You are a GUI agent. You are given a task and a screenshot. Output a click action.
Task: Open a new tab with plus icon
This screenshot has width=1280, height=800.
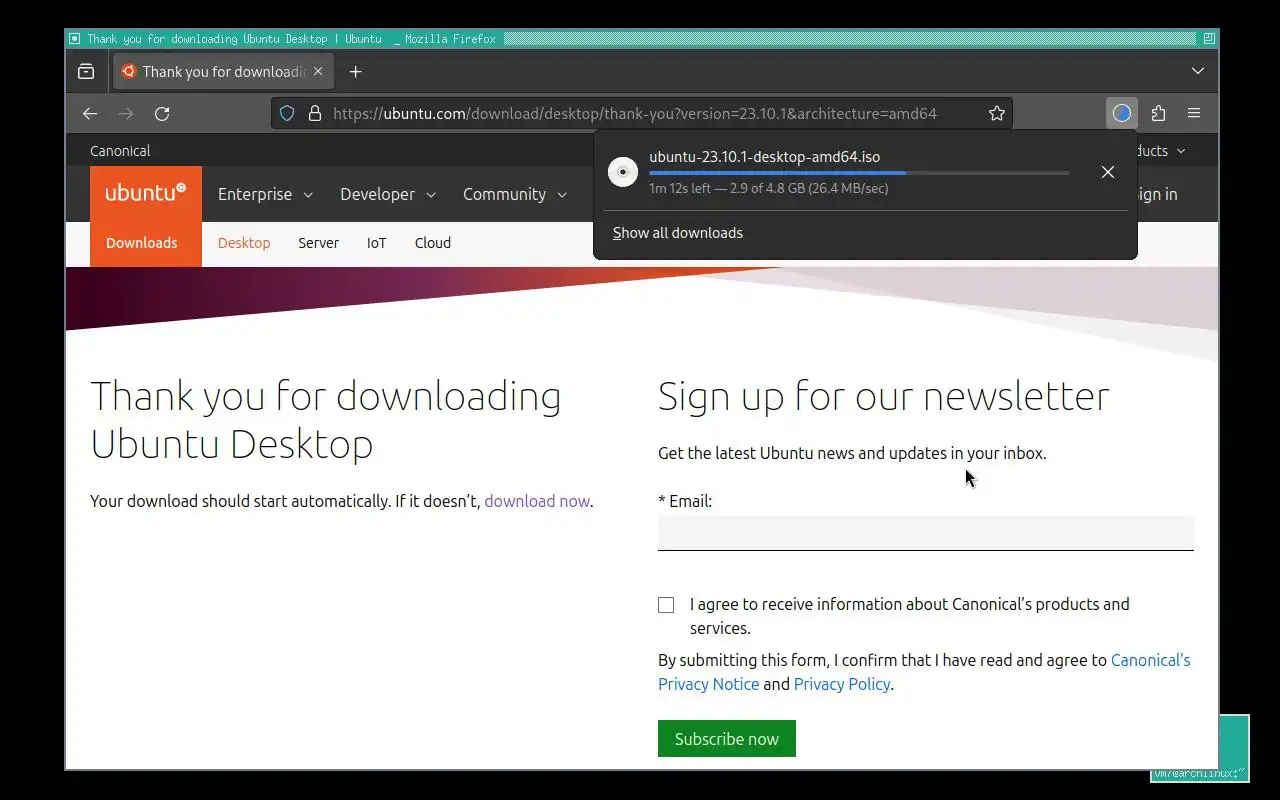coord(355,71)
